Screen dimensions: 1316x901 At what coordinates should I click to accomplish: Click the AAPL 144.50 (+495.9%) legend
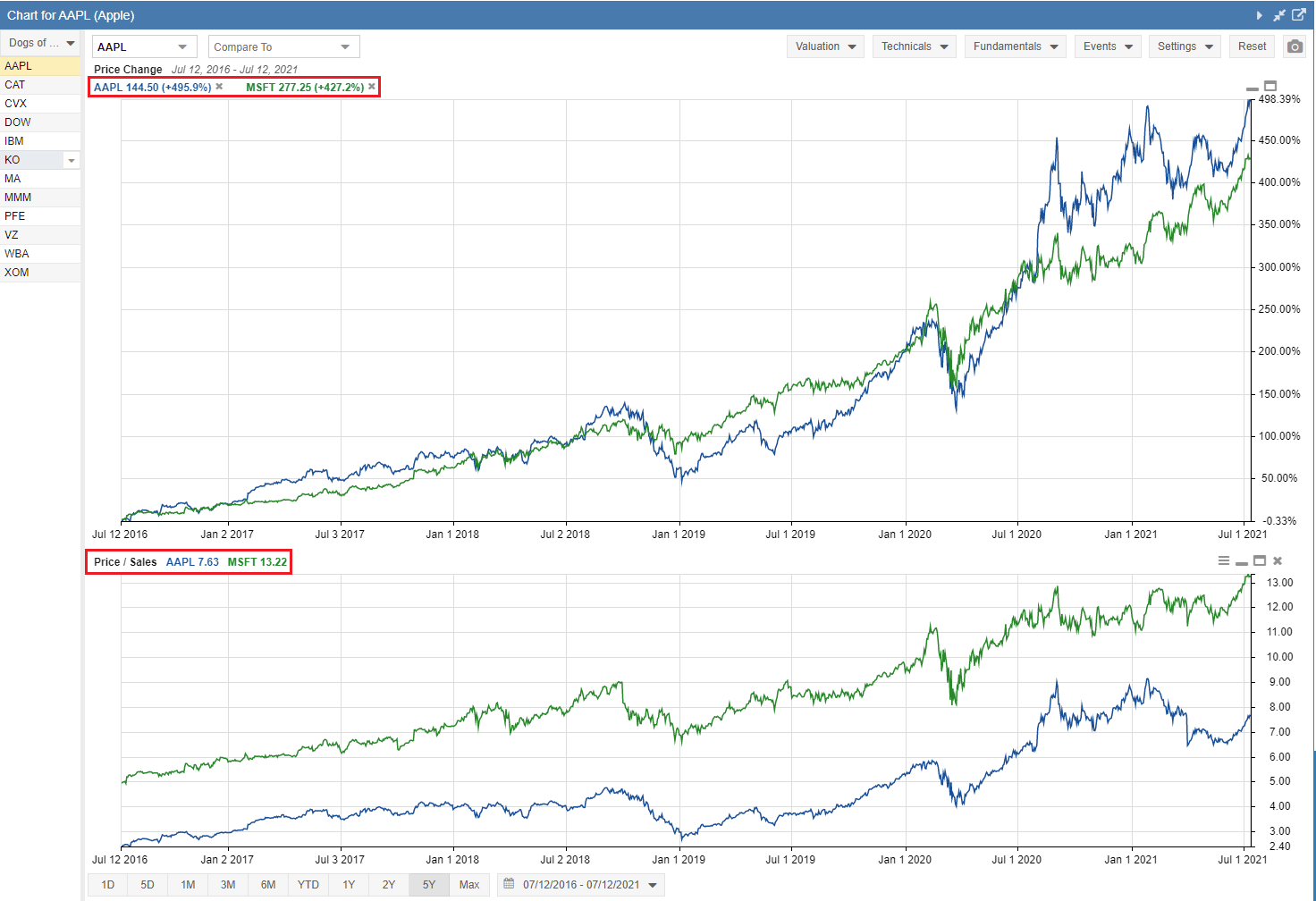click(152, 87)
